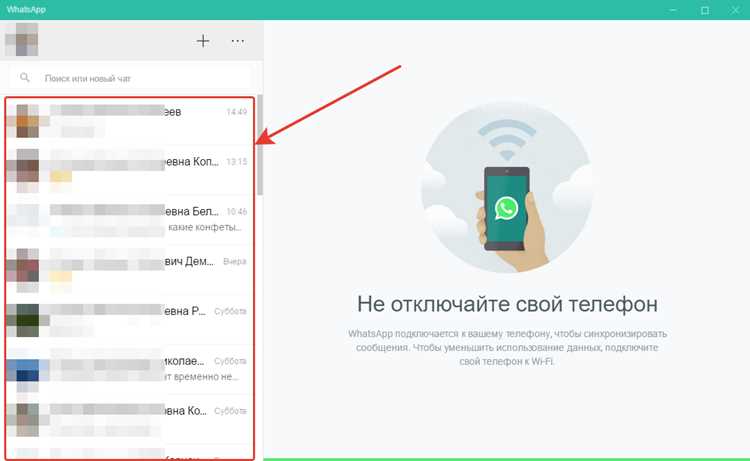
Task: Click the 10:46 timestamp
Action: point(236,211)
